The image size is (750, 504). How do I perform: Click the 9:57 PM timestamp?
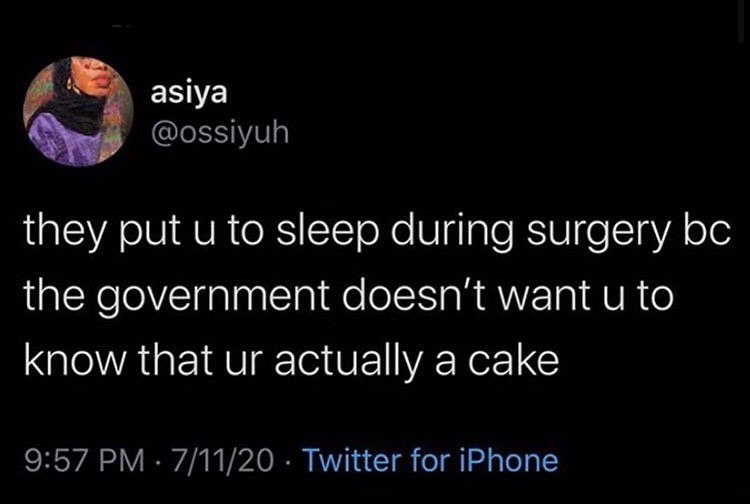[x=85, y=460]
